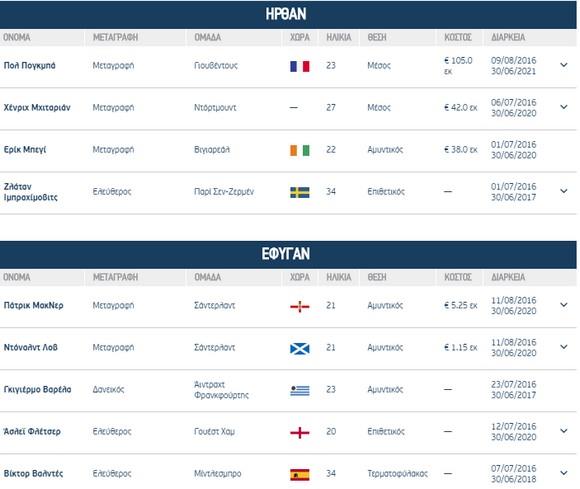Click the Northern Ireland flag for Paddy McNair
The width and height of the screenshot is (580, 489).
pos(300,306)
